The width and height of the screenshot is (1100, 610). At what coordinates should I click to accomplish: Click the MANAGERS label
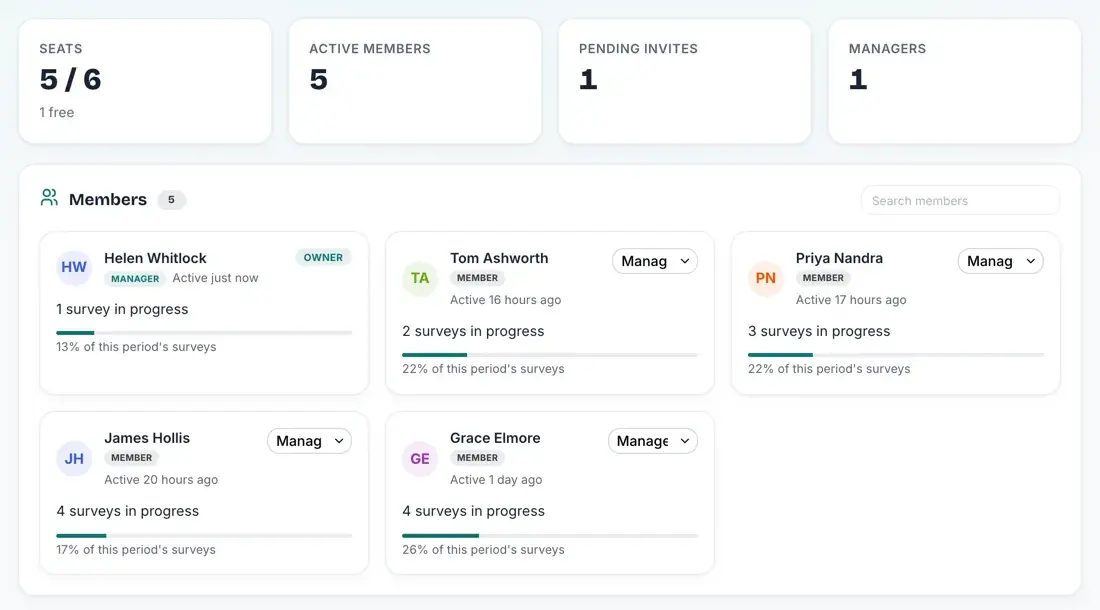[x=887, y=49]
